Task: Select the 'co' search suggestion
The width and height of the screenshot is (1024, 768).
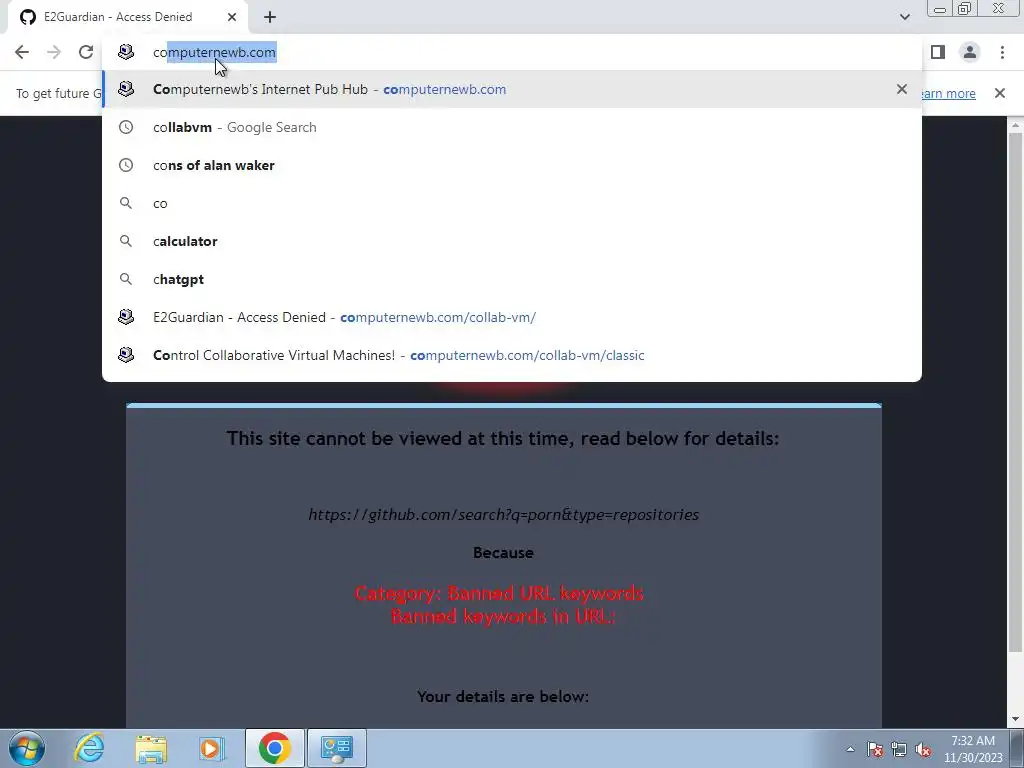Action: tap(512, 203)
